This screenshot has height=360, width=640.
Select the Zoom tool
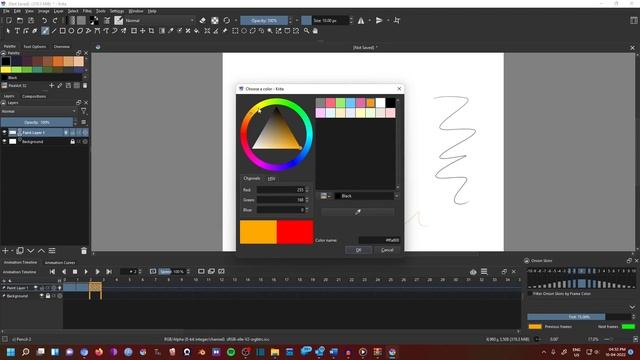pyautogui.click(x=306, y=31)
